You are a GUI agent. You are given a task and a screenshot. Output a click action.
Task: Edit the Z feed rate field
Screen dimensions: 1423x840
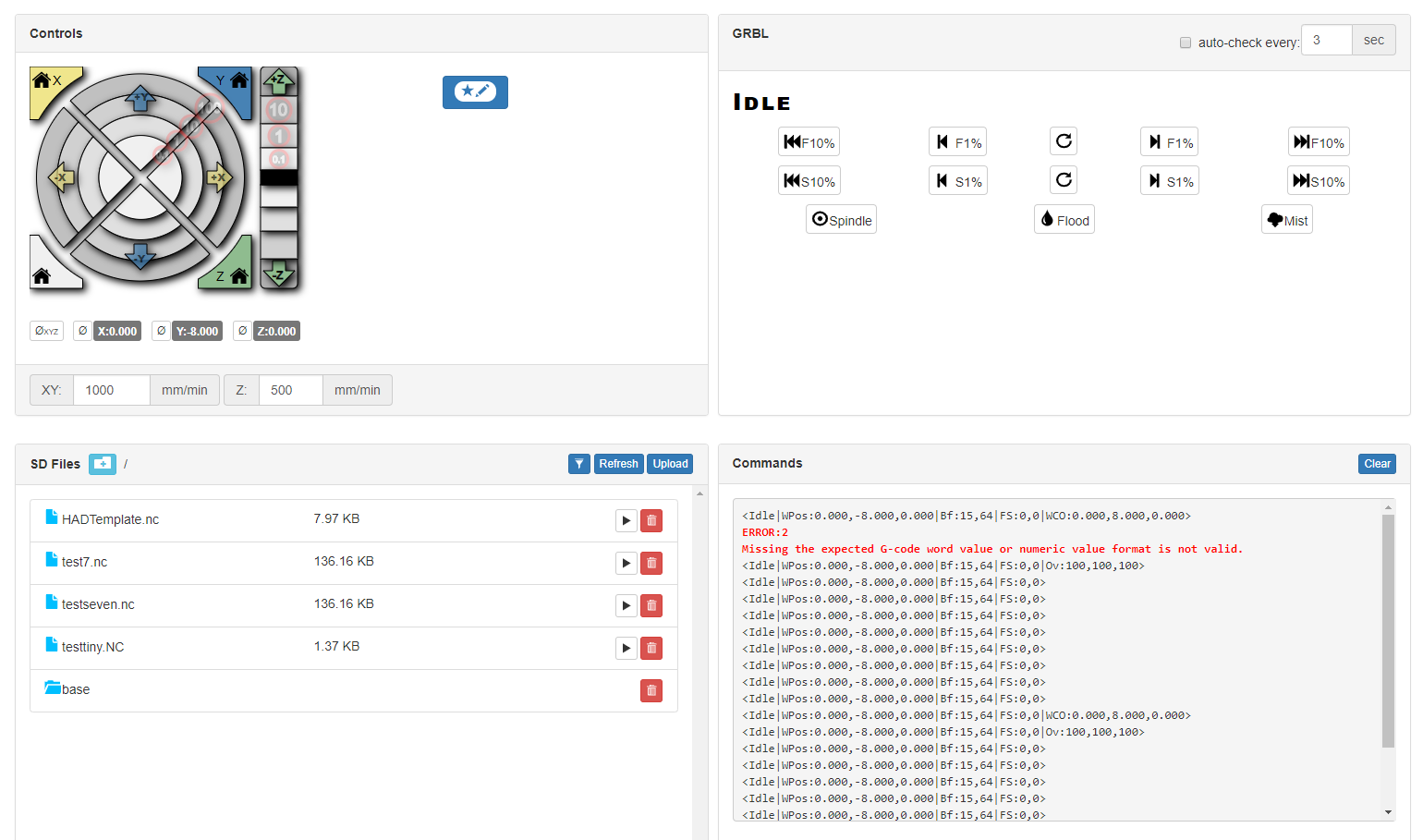point(291,390)
